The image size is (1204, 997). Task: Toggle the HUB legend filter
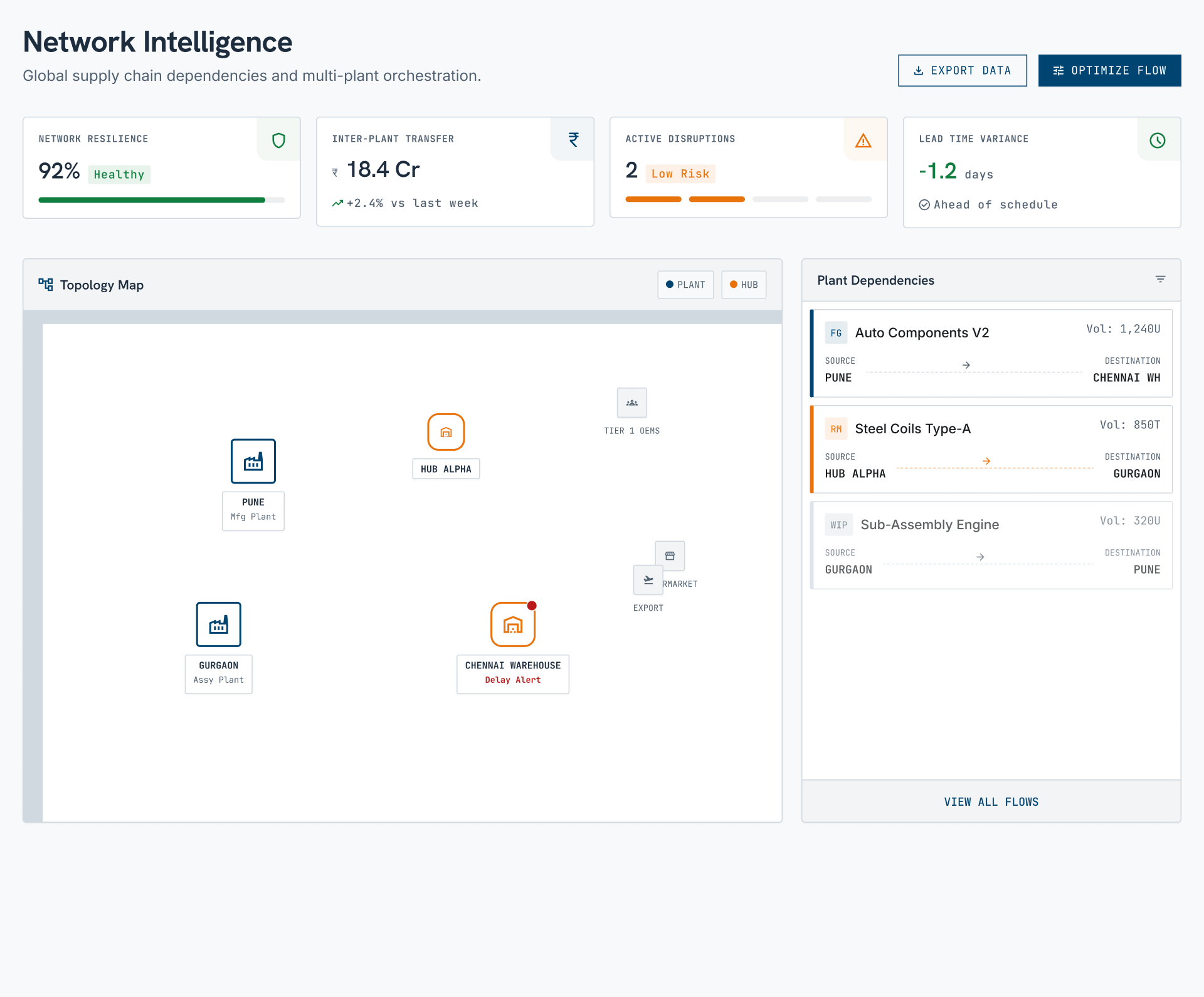pos(744,285)
